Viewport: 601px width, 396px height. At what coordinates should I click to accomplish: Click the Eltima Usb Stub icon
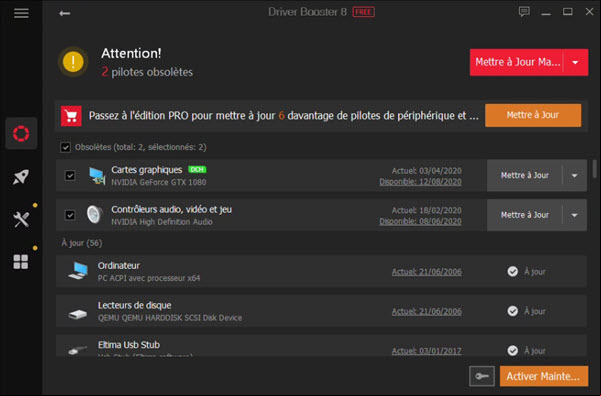coord(78,350)
